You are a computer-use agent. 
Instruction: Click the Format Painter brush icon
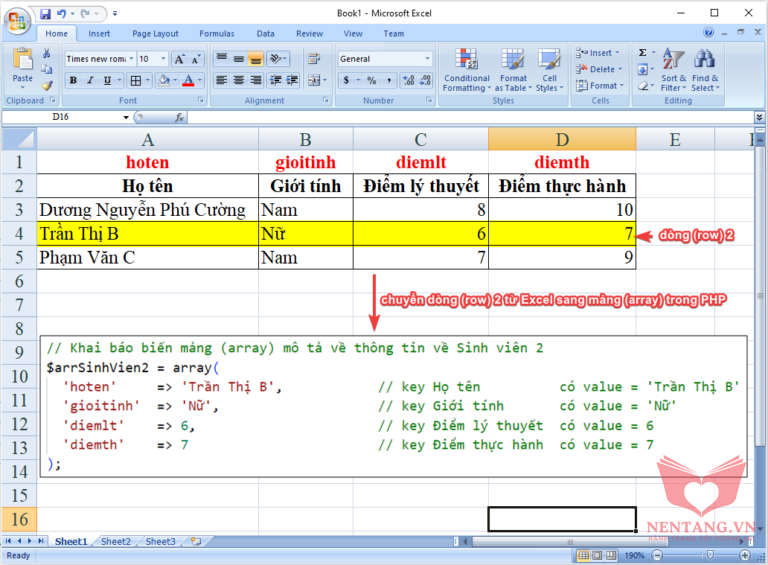coord(47,86)
